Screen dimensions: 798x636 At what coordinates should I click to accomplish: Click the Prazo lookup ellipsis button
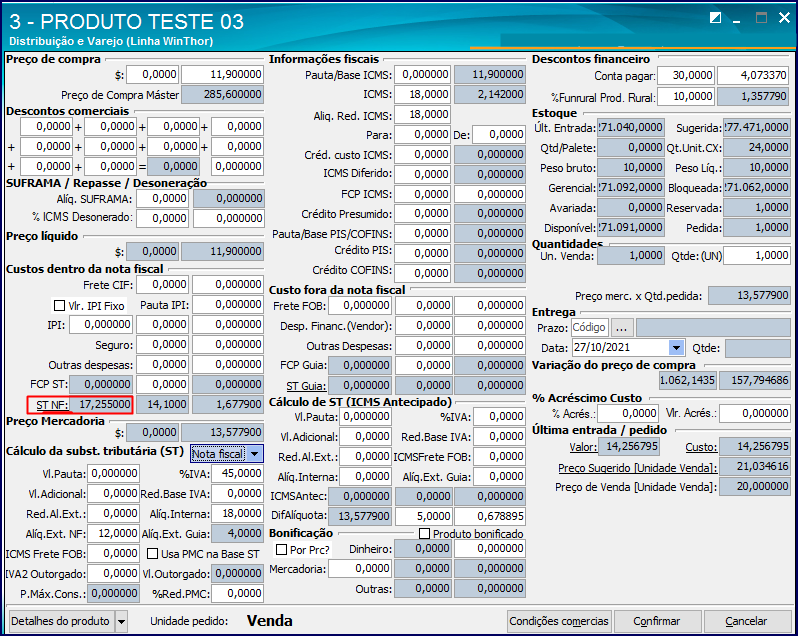point(621,328)
